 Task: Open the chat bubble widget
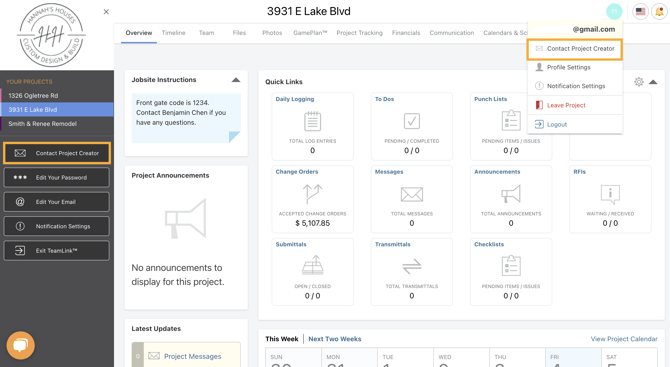21,345
